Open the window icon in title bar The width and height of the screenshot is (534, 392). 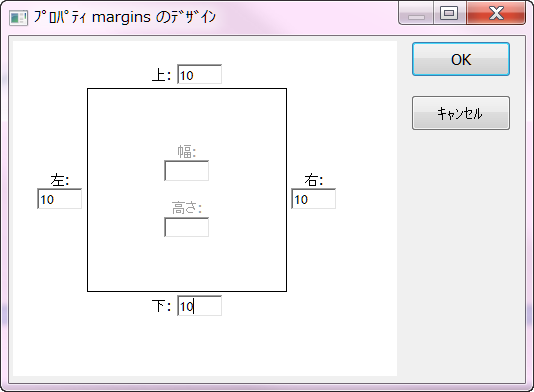coord(18,17)
